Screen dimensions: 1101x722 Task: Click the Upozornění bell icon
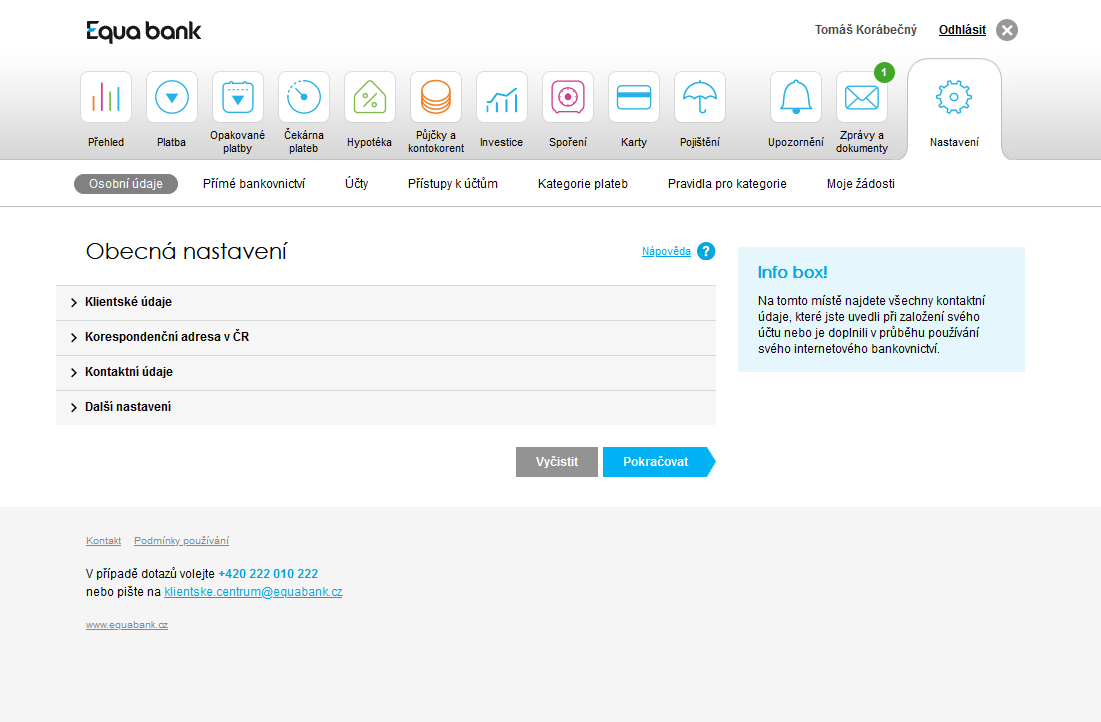796,97
